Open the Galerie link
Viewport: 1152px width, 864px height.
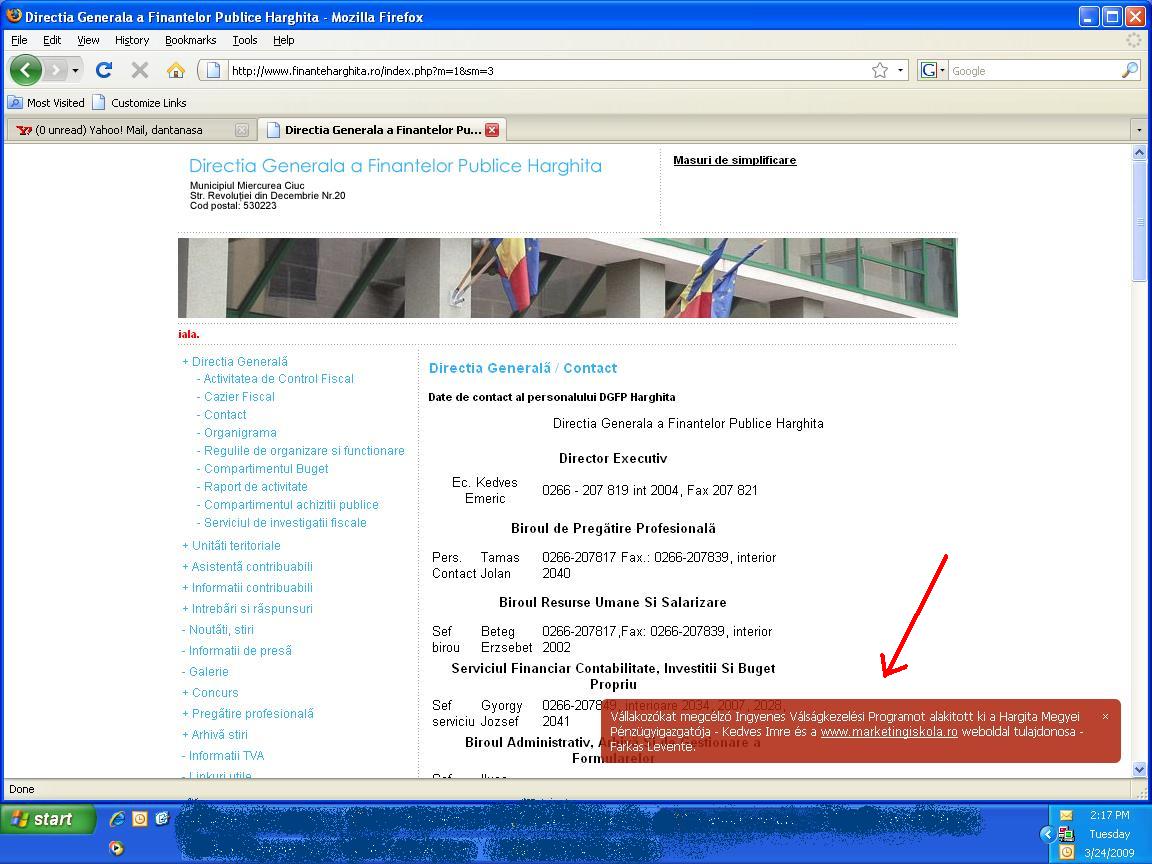pos(205,672)
